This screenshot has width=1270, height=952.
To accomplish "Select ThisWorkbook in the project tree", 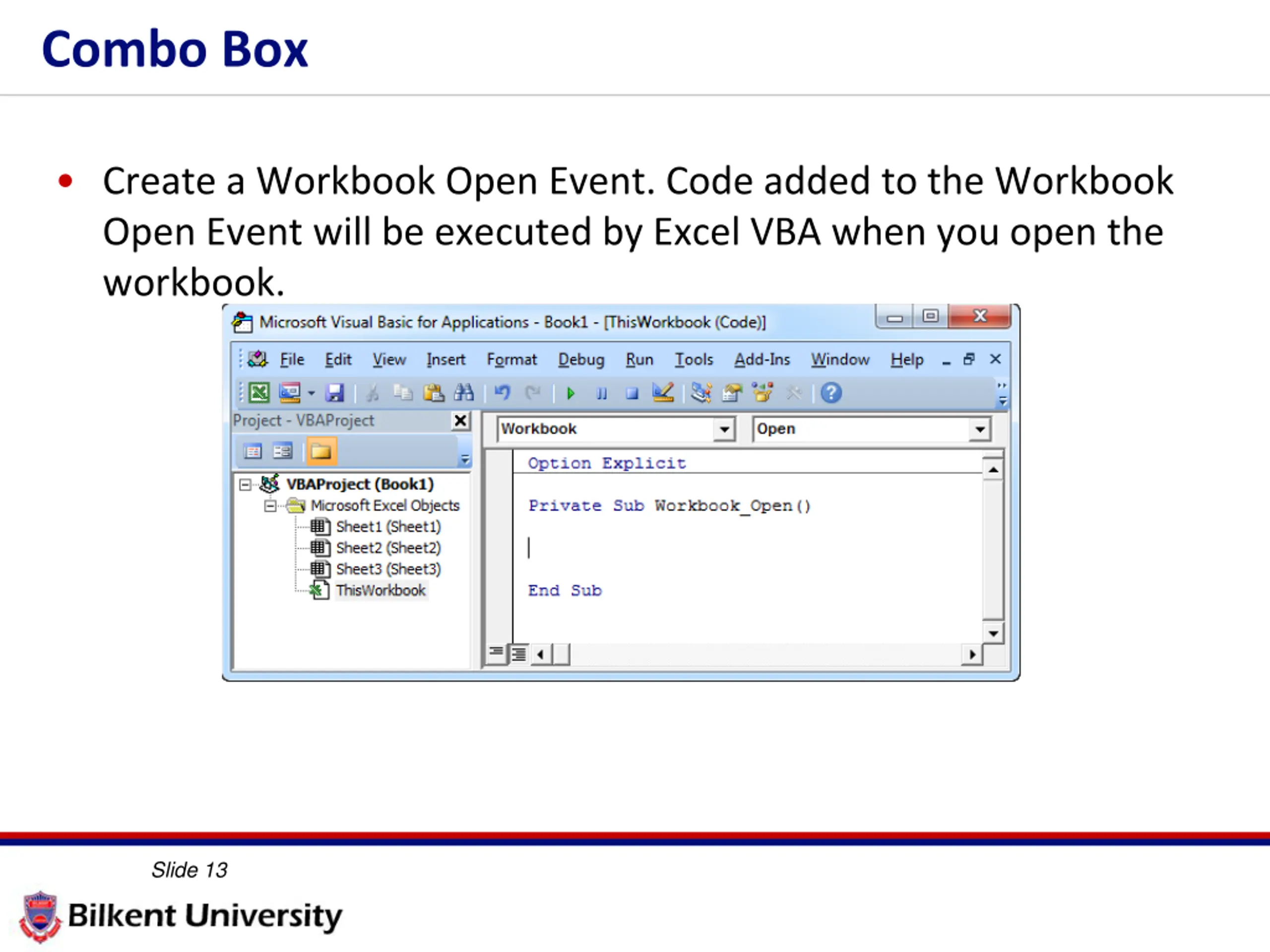I will [381, 591].
